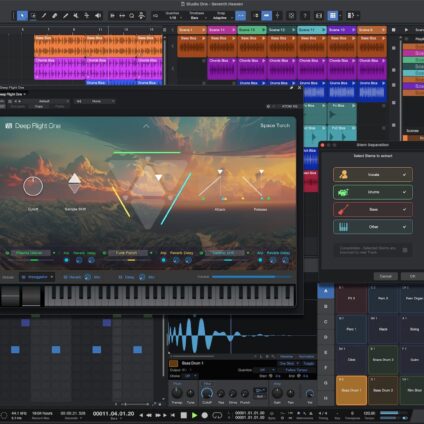Close the Deep Flight One plugin window
This screenshot has width=424, height=424.
pyautogui.click(x=299, y=88)
